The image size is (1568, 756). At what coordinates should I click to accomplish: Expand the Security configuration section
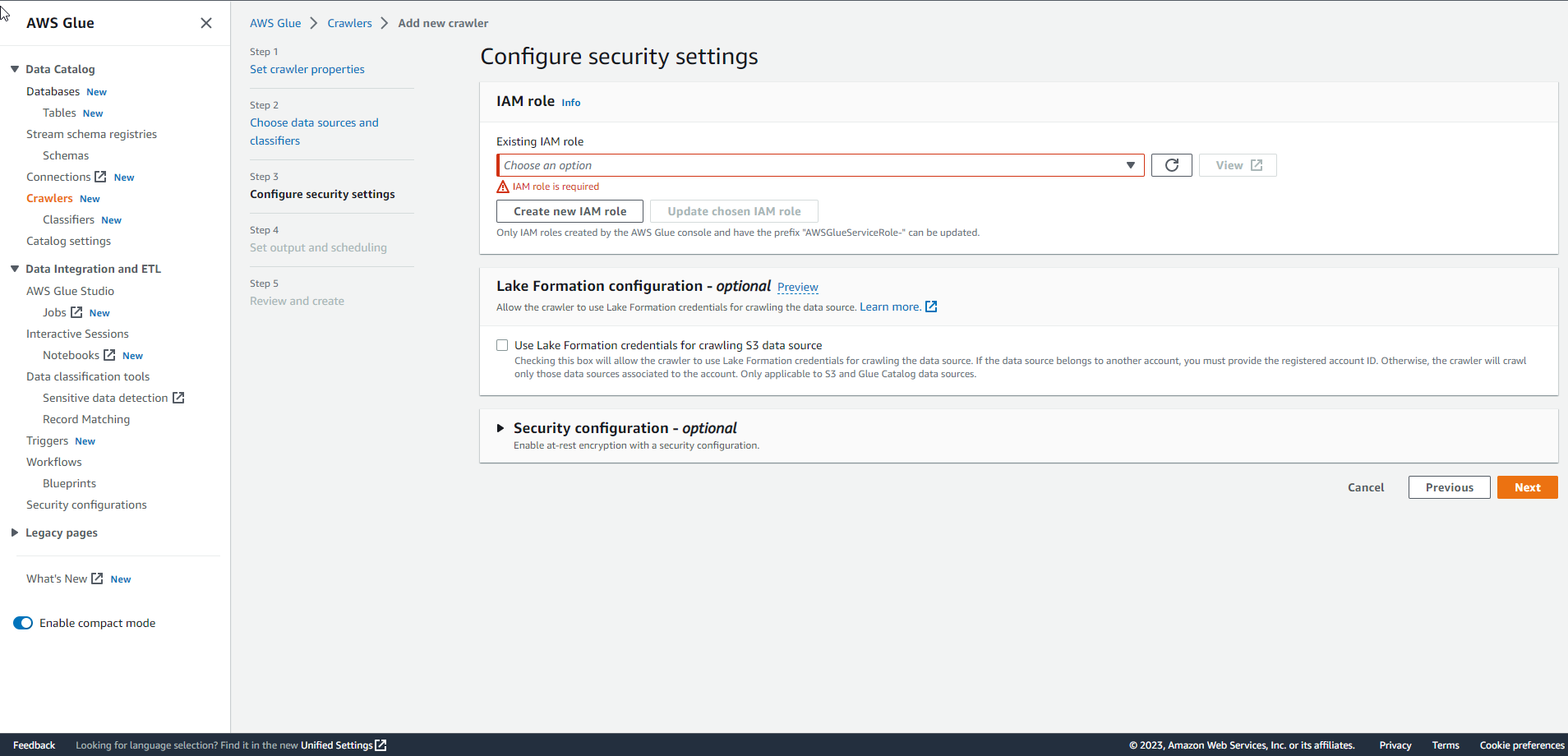[500, 428]
